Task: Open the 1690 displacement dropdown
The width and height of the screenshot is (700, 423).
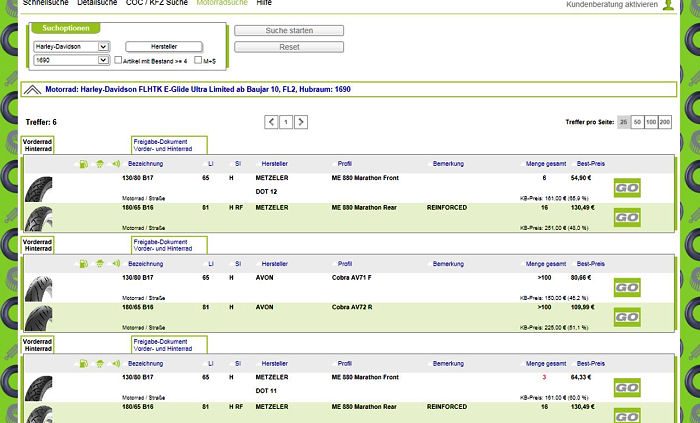Action: (x=72, y=60)
